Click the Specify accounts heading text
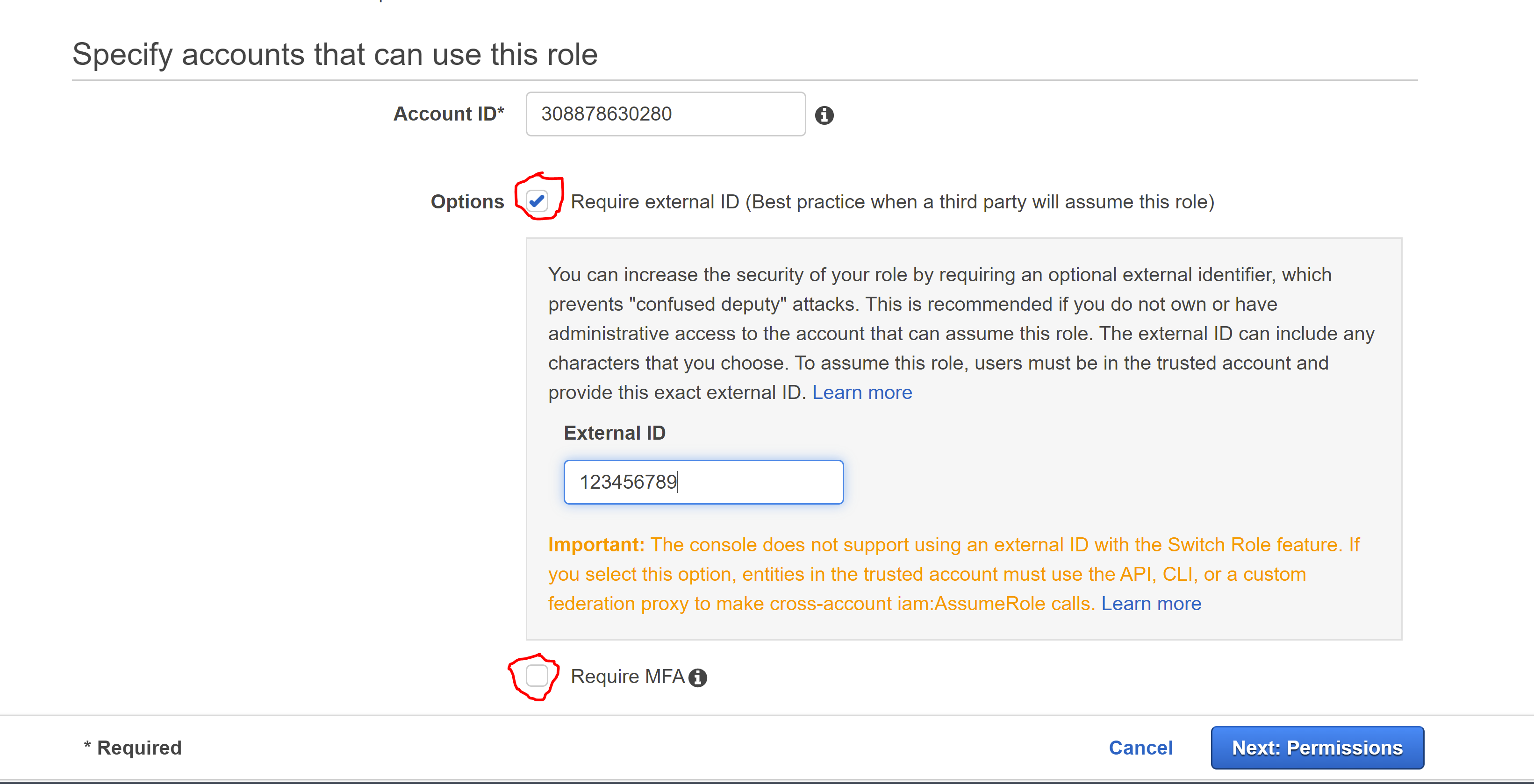The width and height of the screenshot is (1534, 784). pyautogui.click(x=335, y=54)
